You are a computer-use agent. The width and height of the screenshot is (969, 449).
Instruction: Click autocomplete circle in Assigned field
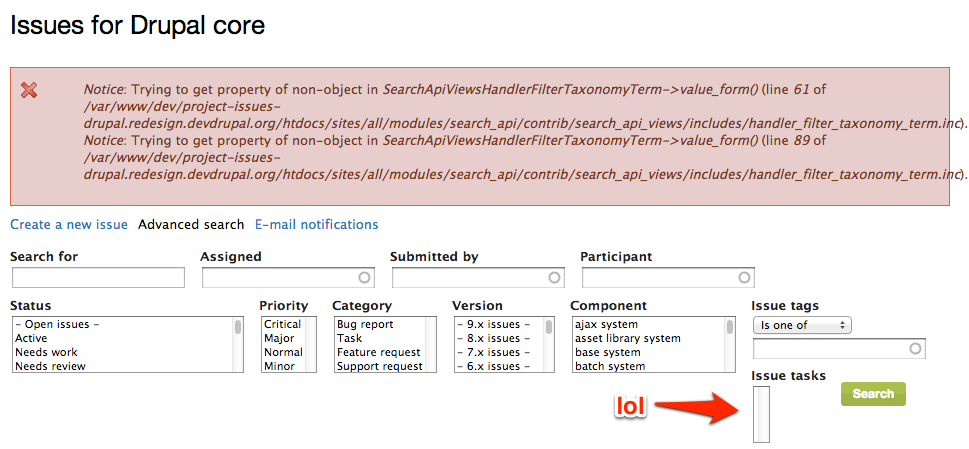[x=364, y=278]
